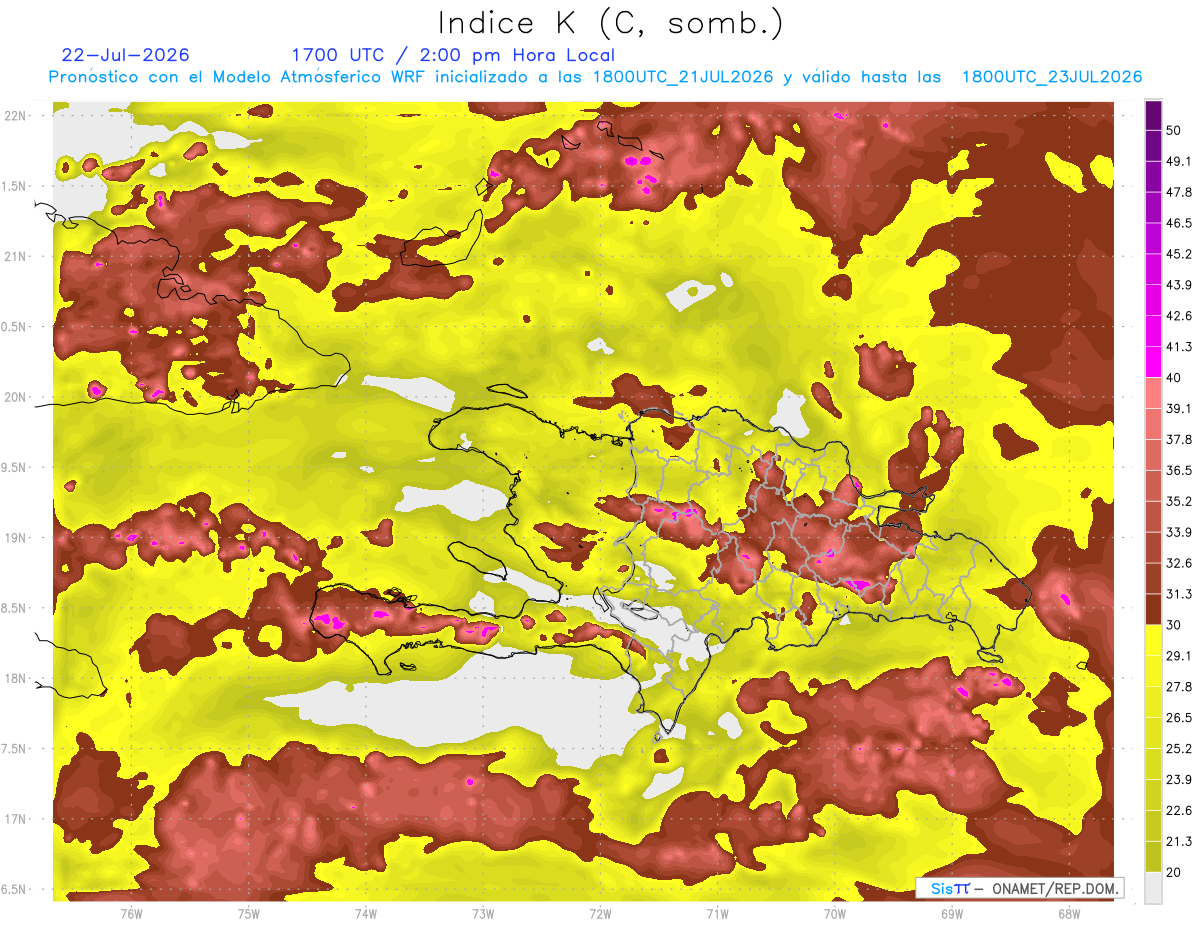Click the legend value "45.2"
The width and height of the screenshot is (1200, 927).
pos(1178,254)
